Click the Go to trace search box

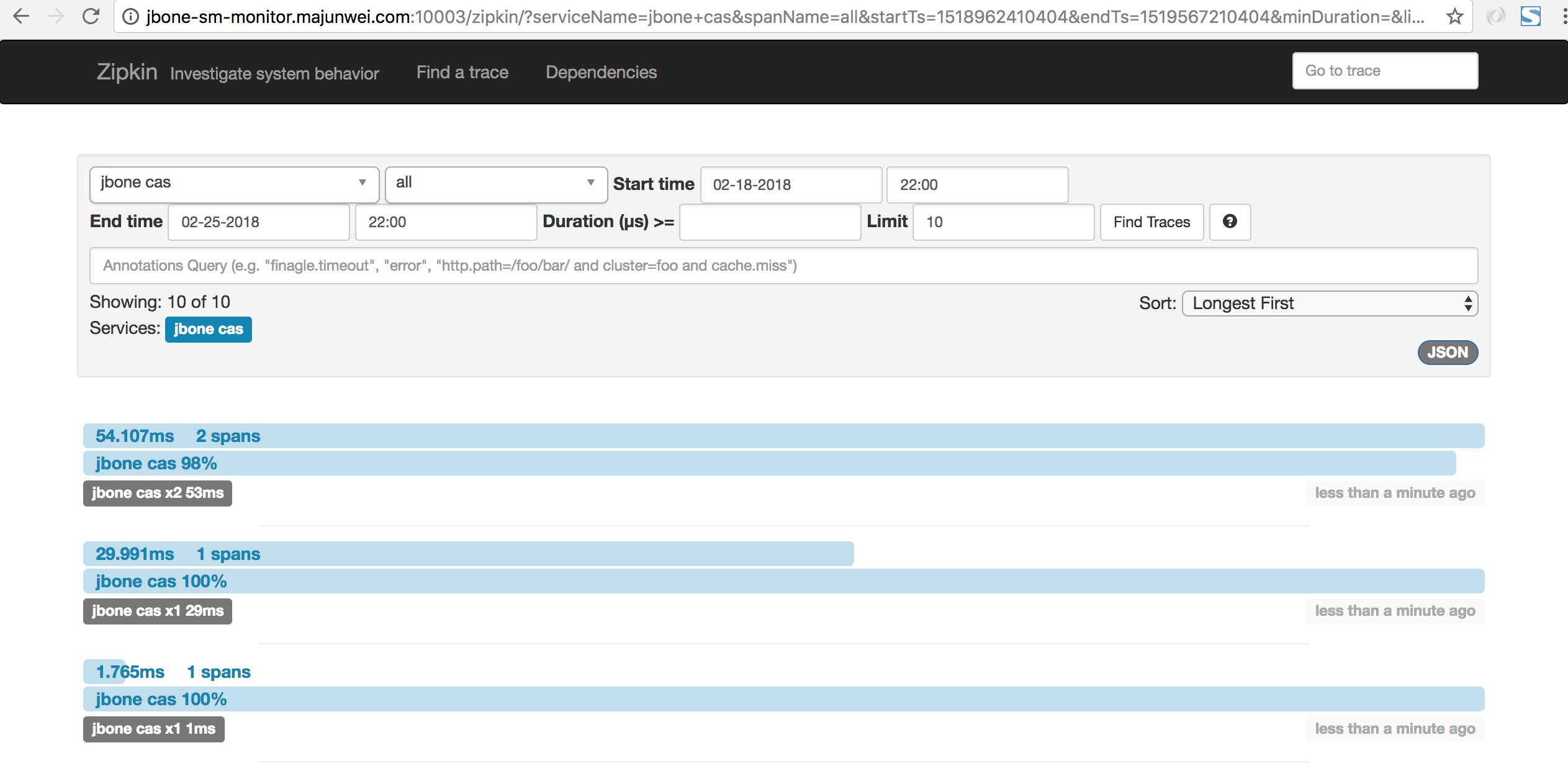(x=1385, y=71)
